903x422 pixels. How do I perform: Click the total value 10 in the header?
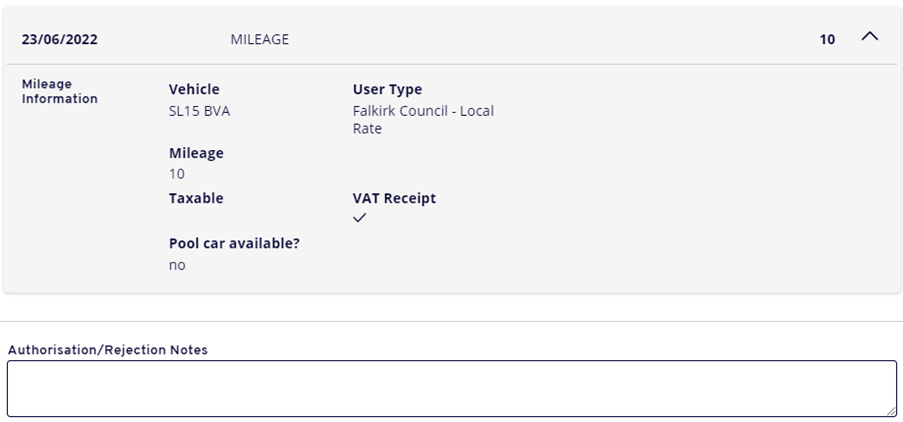(x=827, y=40)
